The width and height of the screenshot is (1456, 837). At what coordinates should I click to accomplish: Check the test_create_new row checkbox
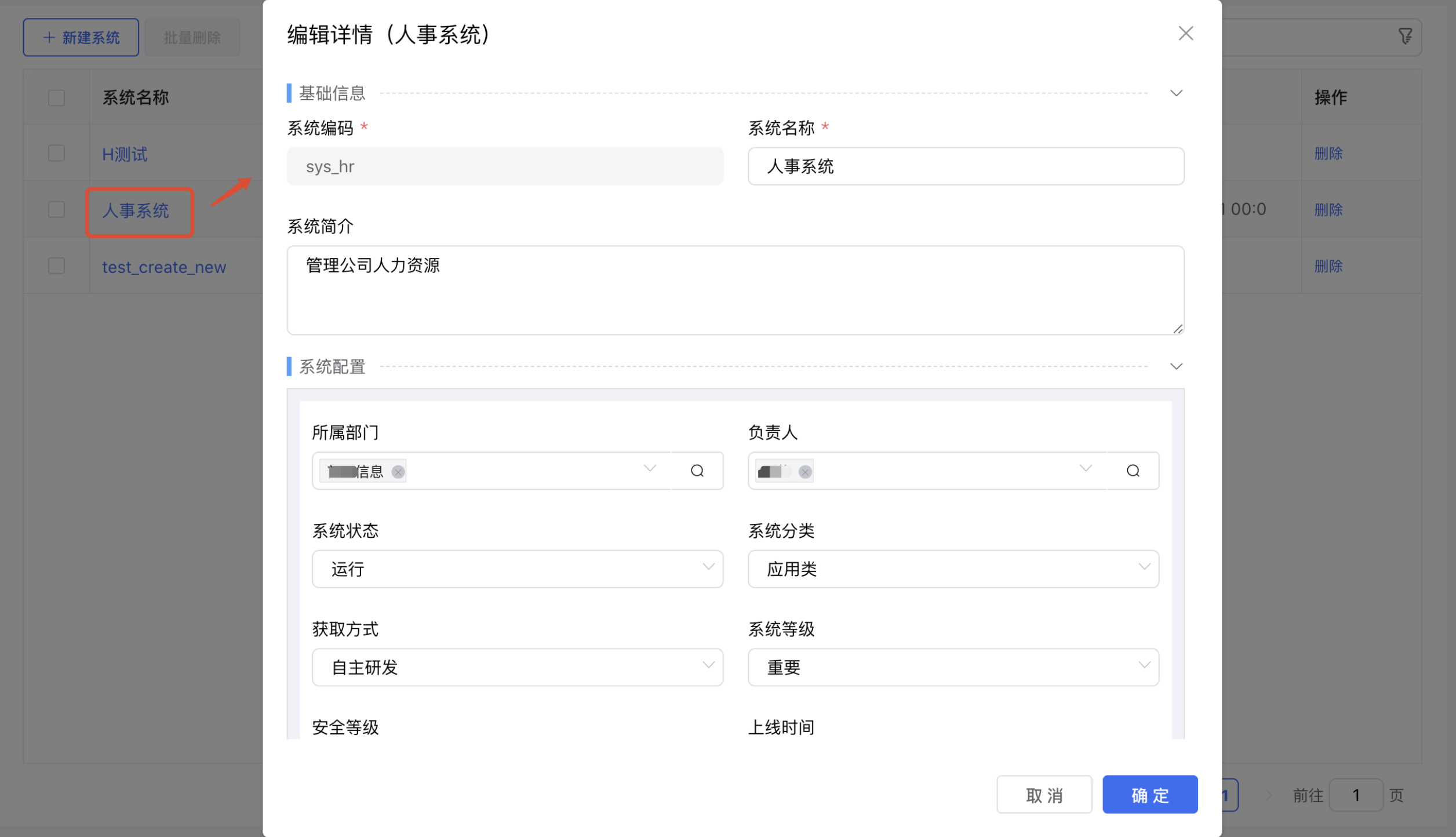coord(56,265)
